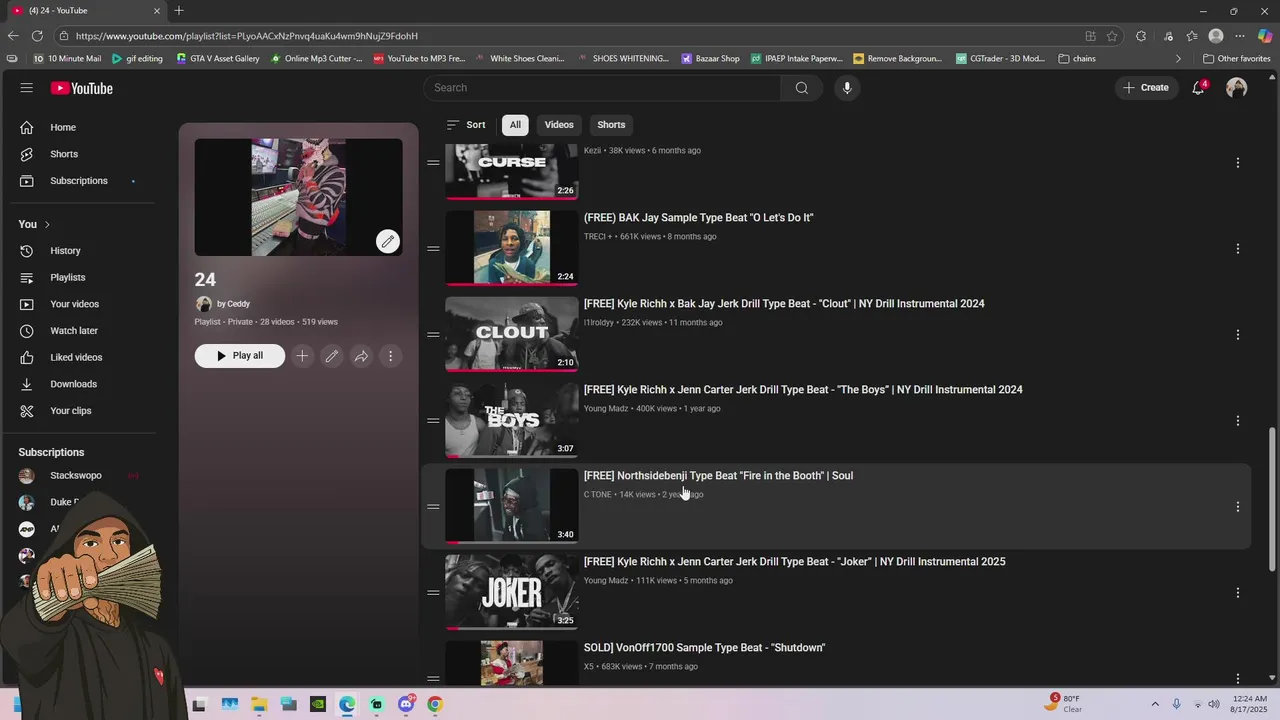Open more actions for BAK Jay video
The width and height of the screenshot is (1280, 720).
[1238, 249]
